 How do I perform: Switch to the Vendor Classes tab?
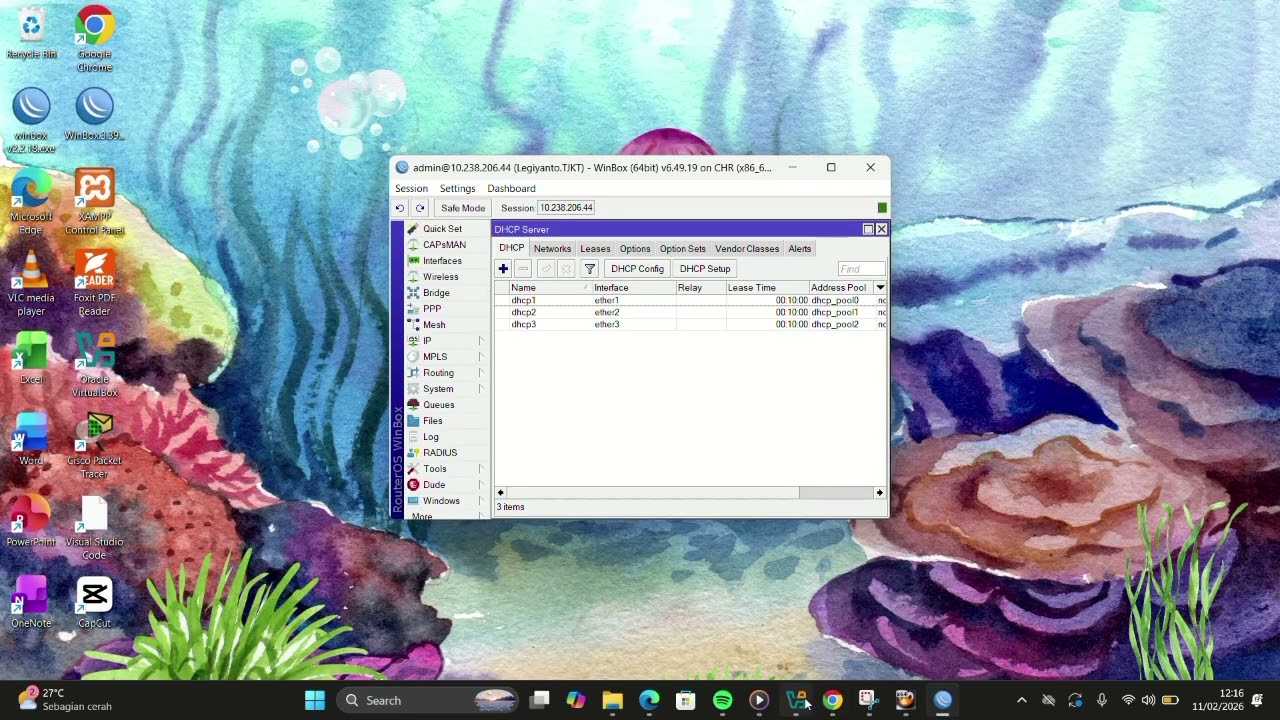(x=747, y=249)
